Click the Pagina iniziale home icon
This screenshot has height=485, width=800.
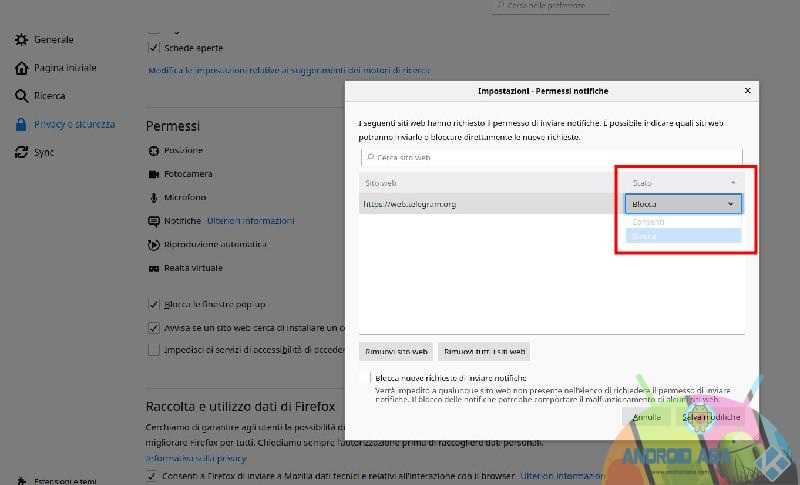tap(21, 68)
